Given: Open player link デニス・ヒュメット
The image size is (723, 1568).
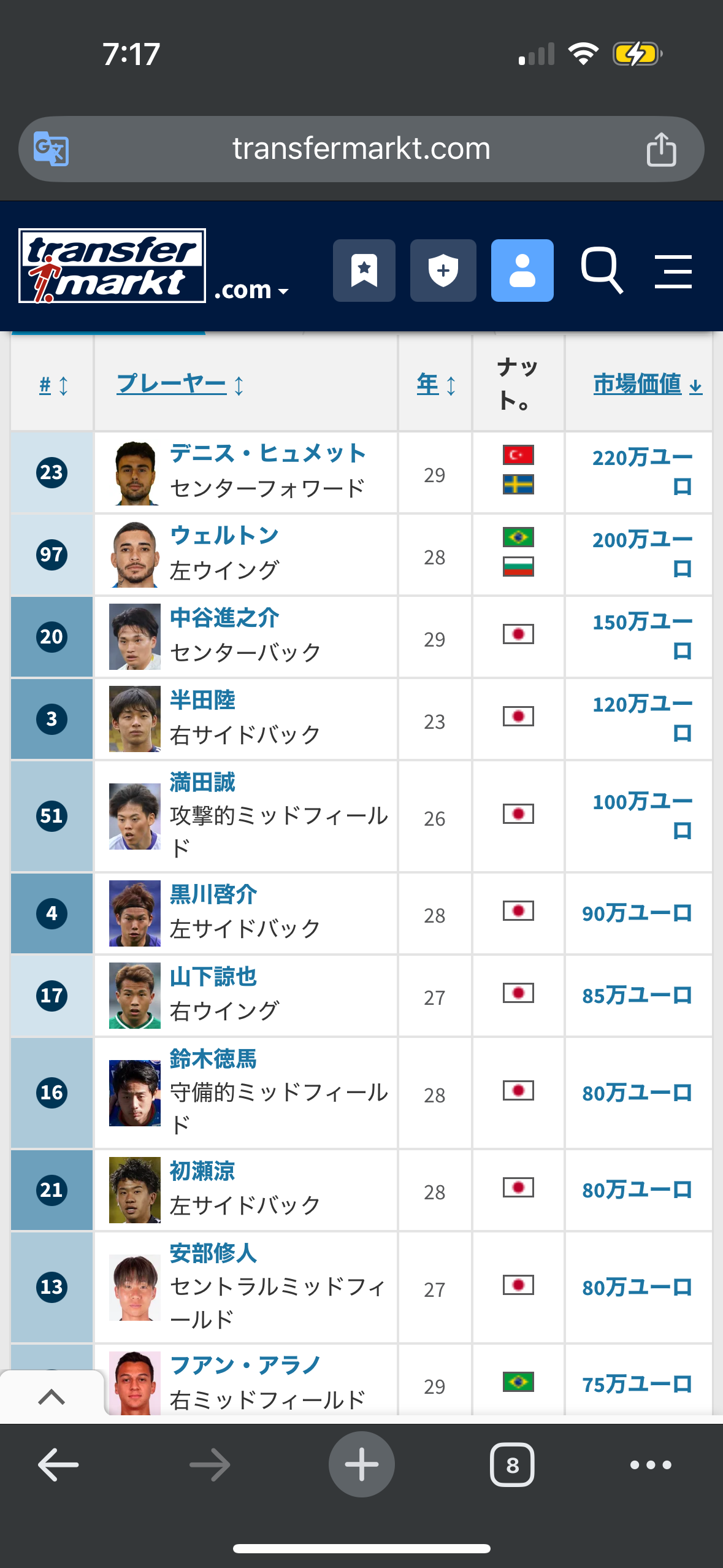Looking at the screenshot, I should 267,453.
